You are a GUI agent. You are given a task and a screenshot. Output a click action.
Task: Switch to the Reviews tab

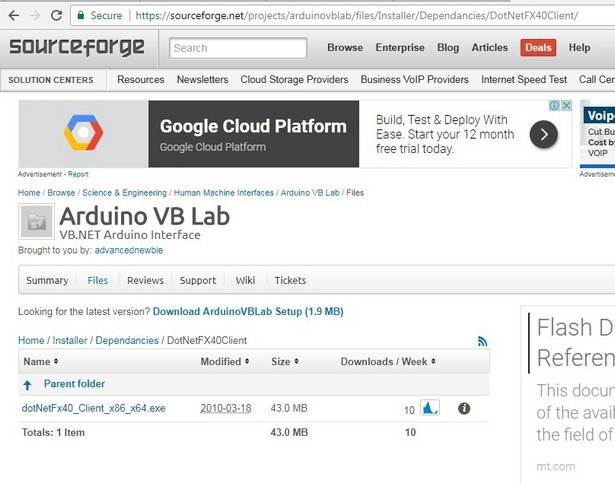(x=146, y=280)
